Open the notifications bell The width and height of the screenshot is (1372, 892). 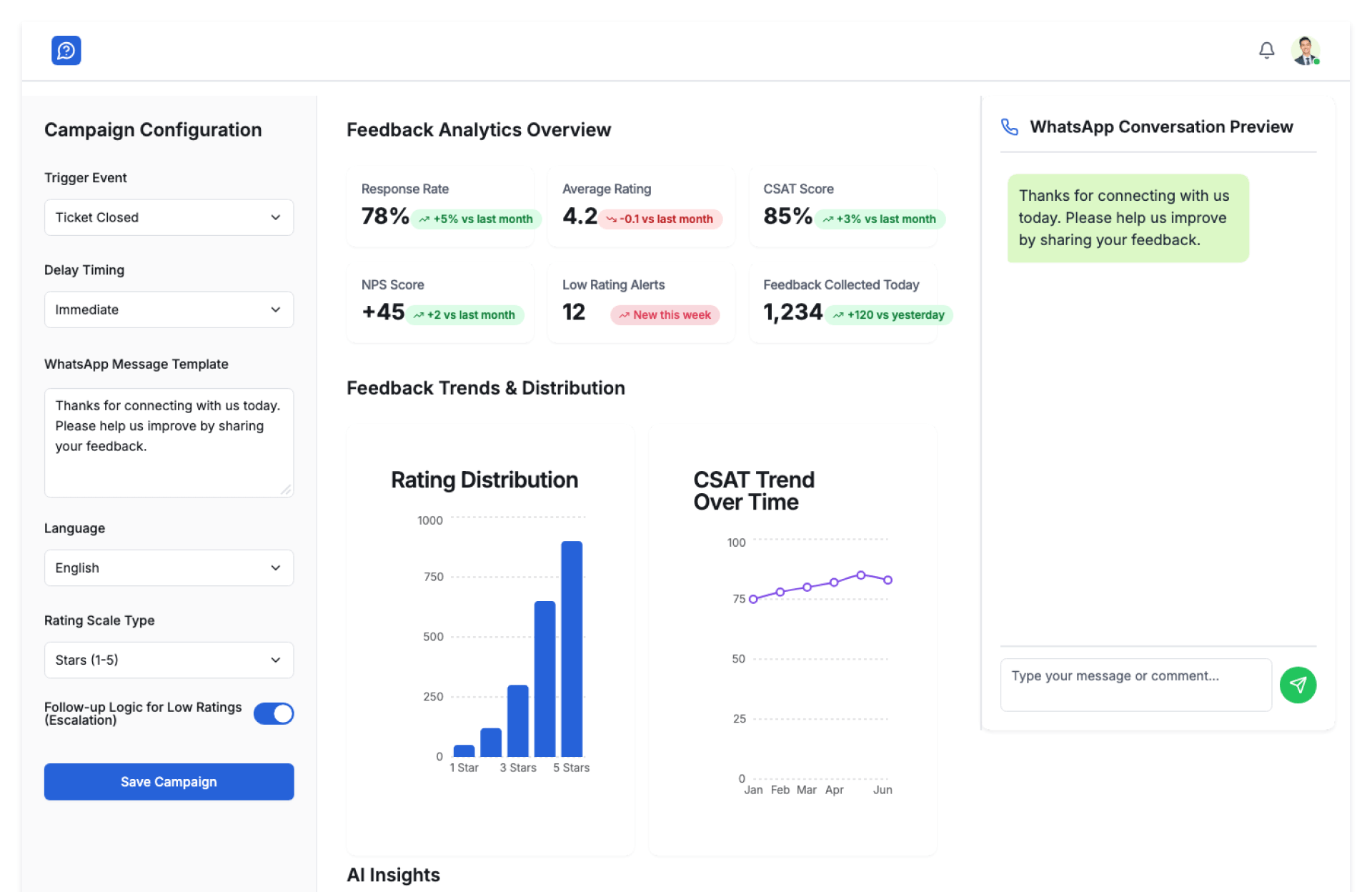coord(1266,51)
